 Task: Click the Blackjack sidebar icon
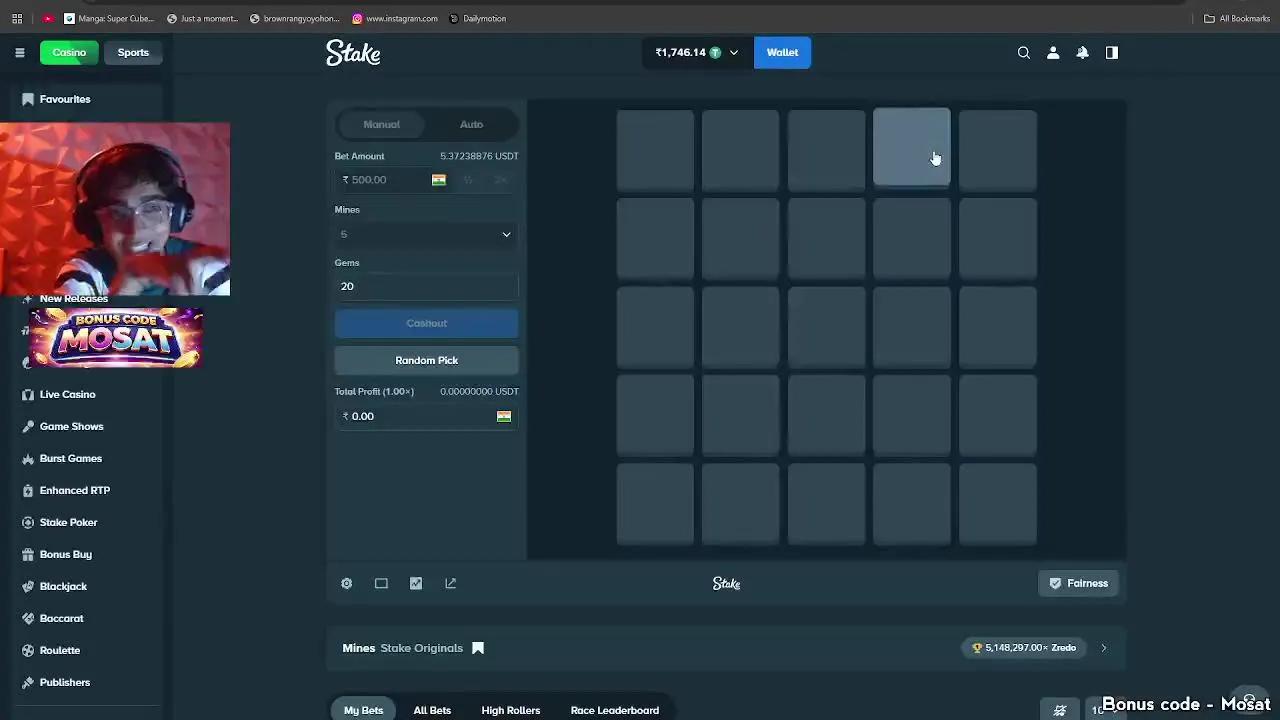pyautogui.click(x=28, y=586)
